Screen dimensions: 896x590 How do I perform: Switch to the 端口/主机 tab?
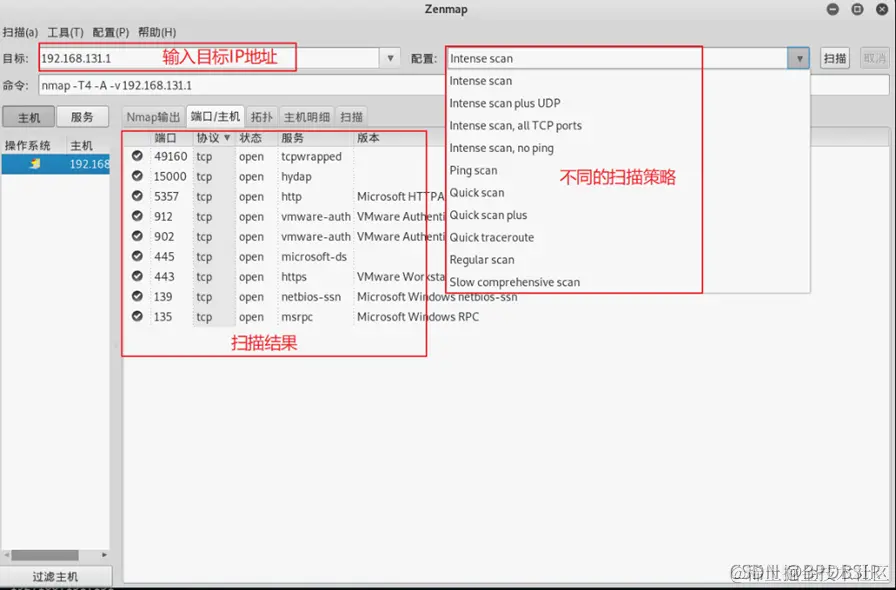[215, 117]
